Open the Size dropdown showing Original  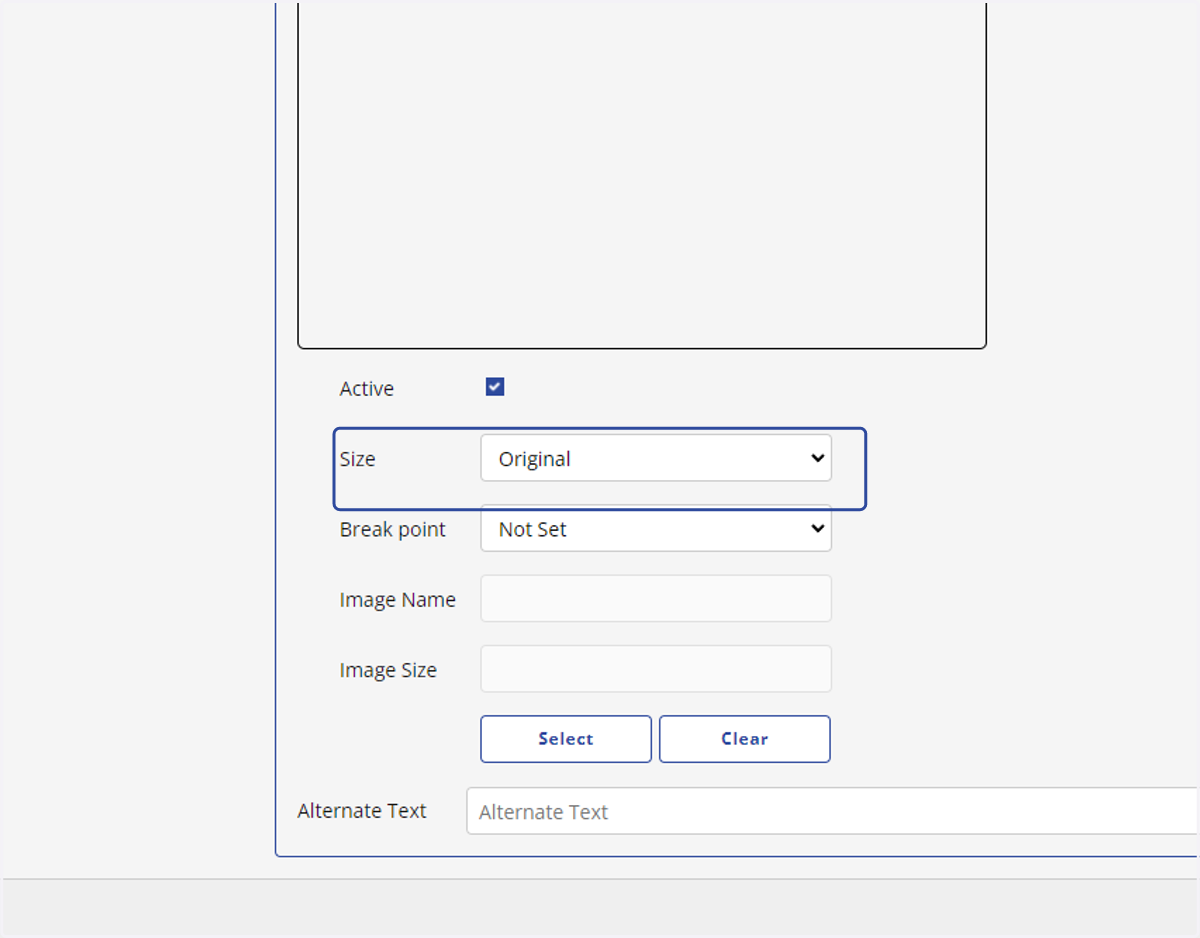pos(656,458)
